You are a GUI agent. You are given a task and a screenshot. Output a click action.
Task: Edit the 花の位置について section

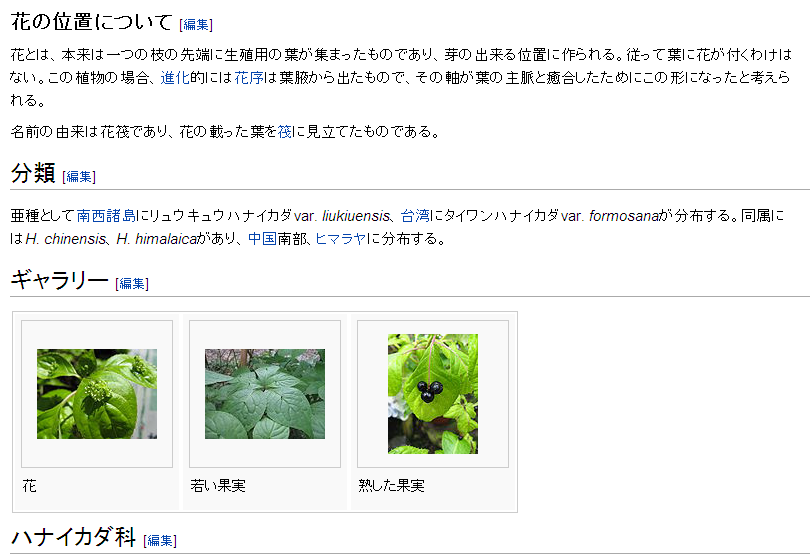196,24
